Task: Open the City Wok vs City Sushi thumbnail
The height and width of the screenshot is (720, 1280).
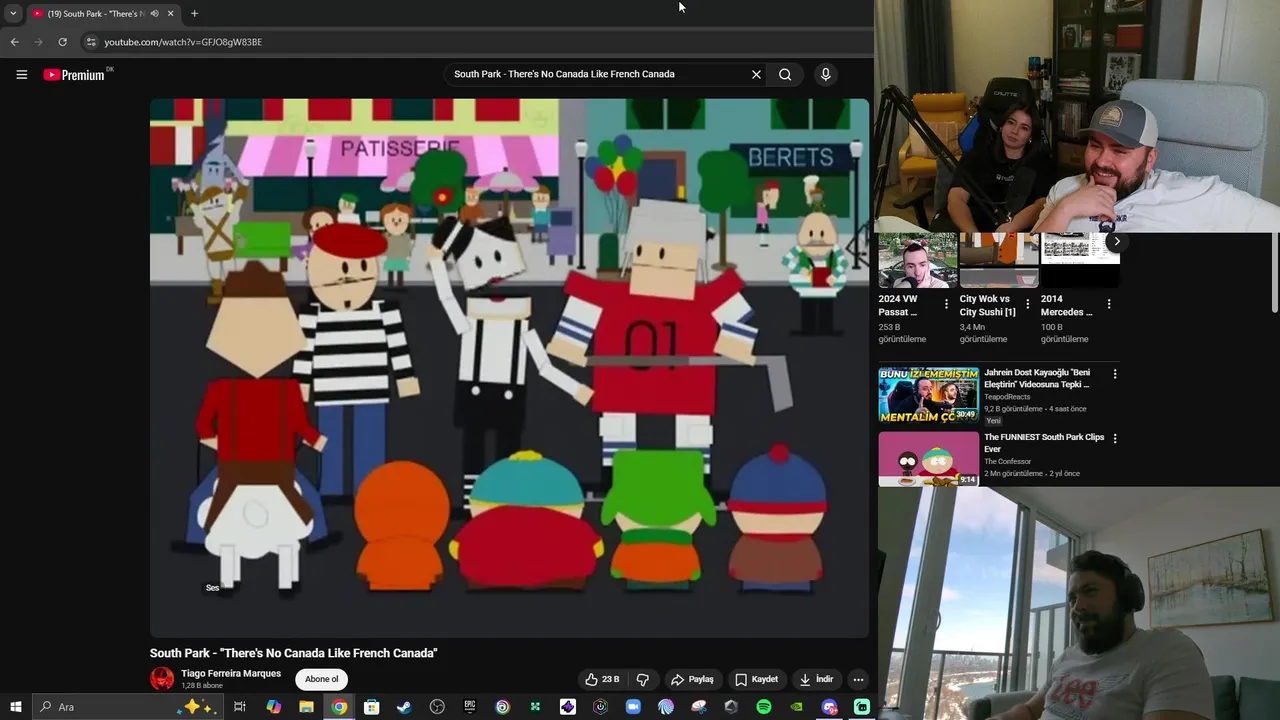Action: [999, 260]
